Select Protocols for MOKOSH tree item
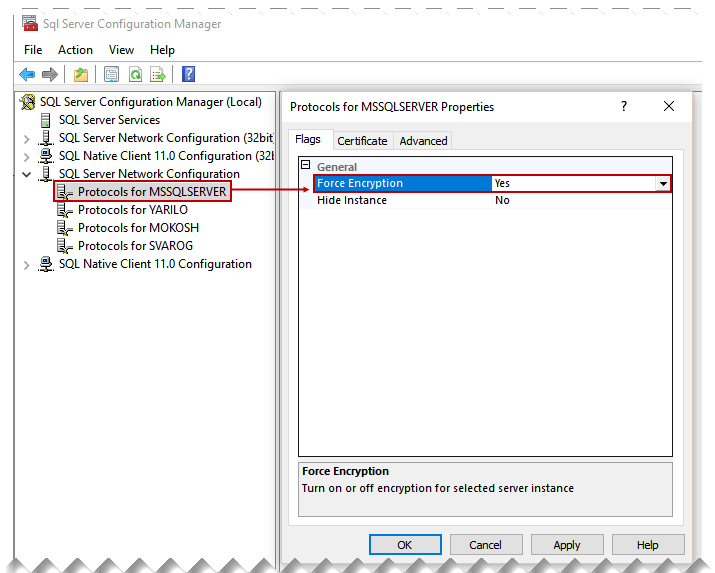This screenshot has height=573, width=715. click(138, 227)
